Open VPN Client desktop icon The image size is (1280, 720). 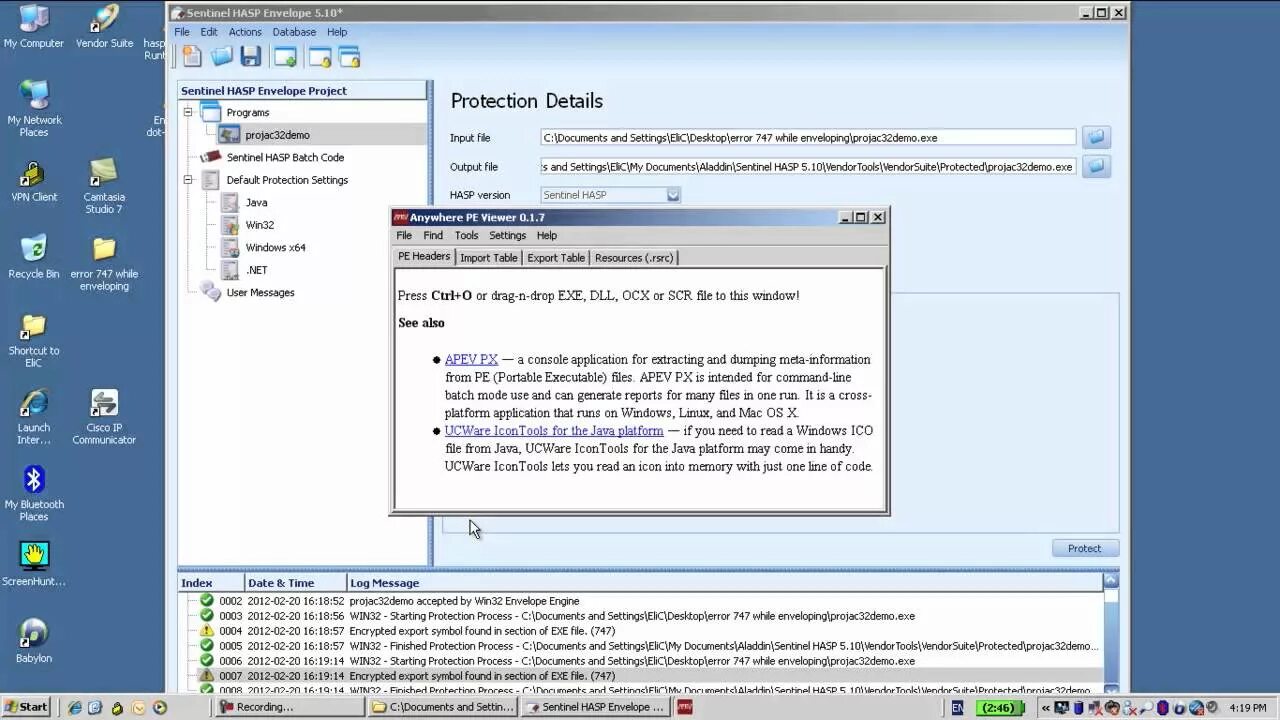(34, 180)
